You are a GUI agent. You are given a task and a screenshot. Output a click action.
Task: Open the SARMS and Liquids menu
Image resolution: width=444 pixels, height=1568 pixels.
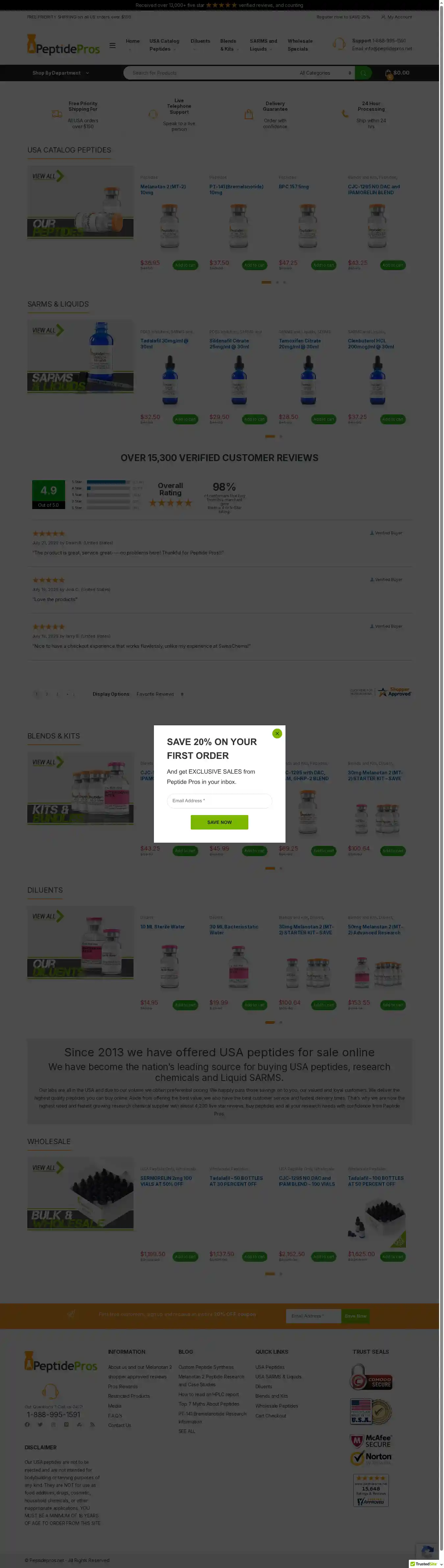coord(263,45)
